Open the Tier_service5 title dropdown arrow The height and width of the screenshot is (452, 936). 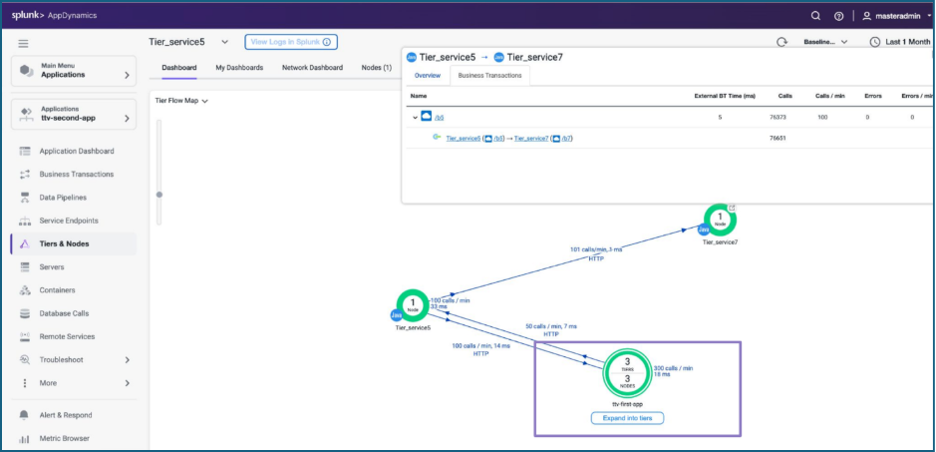pos(224,42)
